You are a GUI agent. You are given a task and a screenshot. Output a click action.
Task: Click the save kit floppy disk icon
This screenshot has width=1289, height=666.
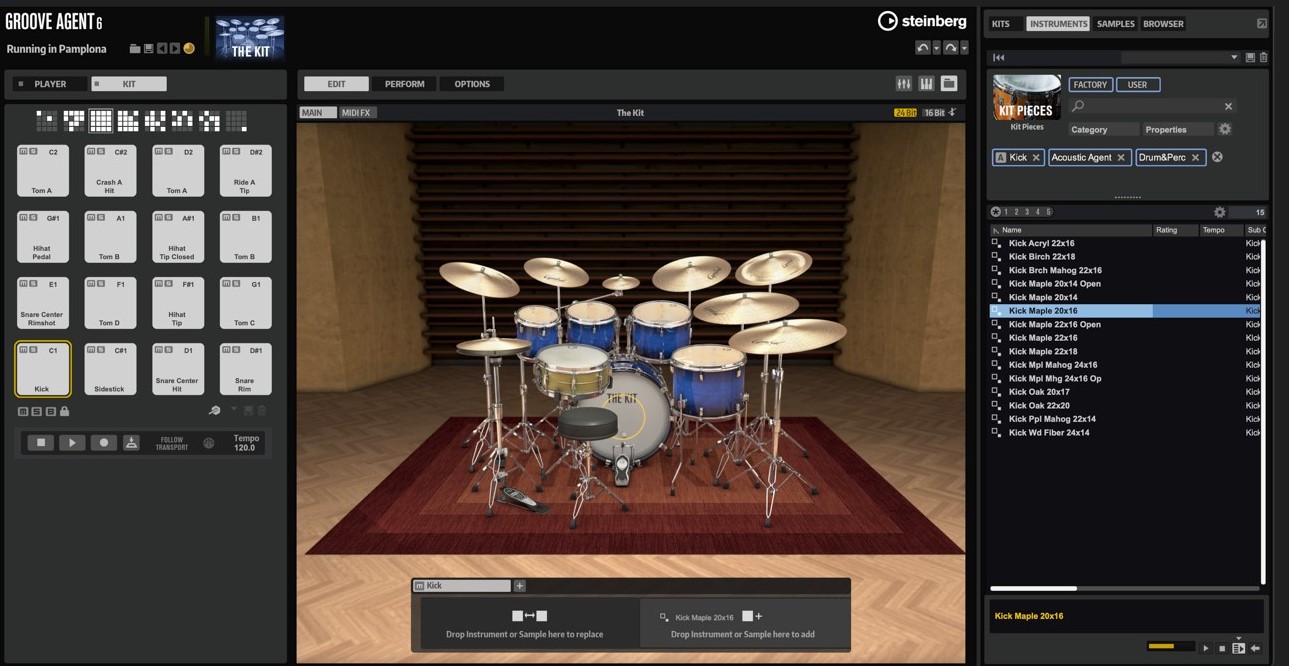point(148,49)
